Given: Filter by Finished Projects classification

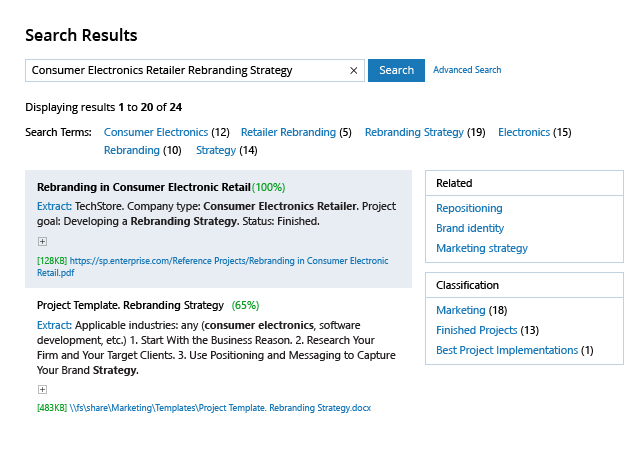Looking at the screenshot, I should click(477, 330).
